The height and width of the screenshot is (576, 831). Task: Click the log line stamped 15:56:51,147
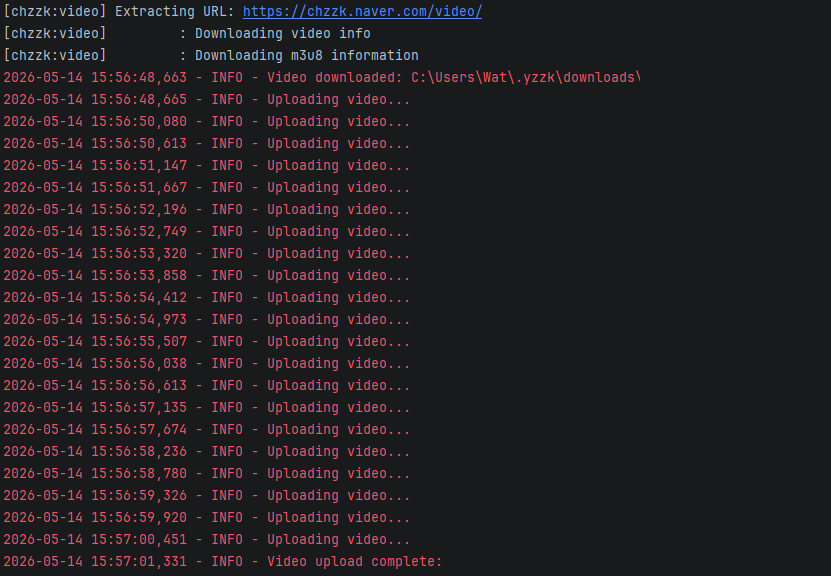(x=207, y=165)
